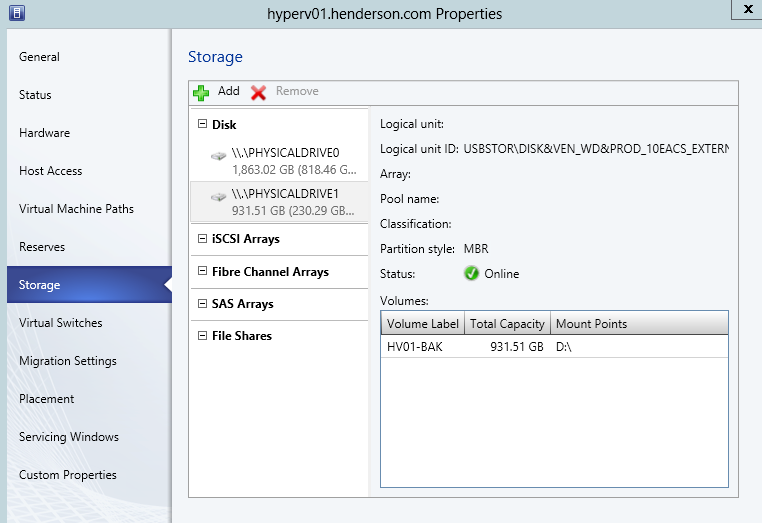
Task: Click the iSCSI Arrays heading
Action: point(245,239)
